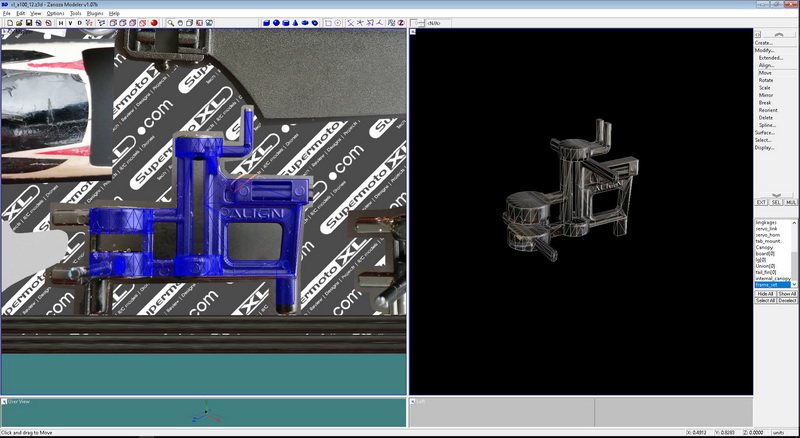Screen dimensions: 800x438
Task: Toggle the SEL mode button
Action: [x=776, y=202]
